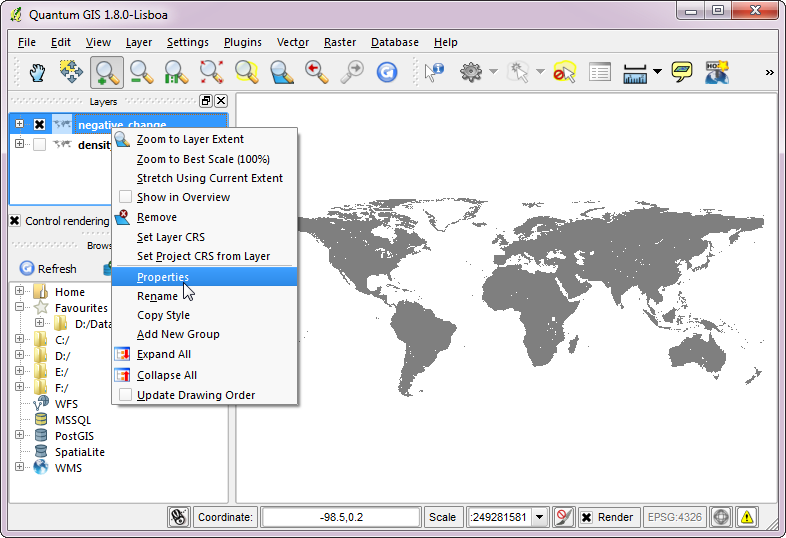Open the measure tool dropdown arrow

(x=657, y=72)
